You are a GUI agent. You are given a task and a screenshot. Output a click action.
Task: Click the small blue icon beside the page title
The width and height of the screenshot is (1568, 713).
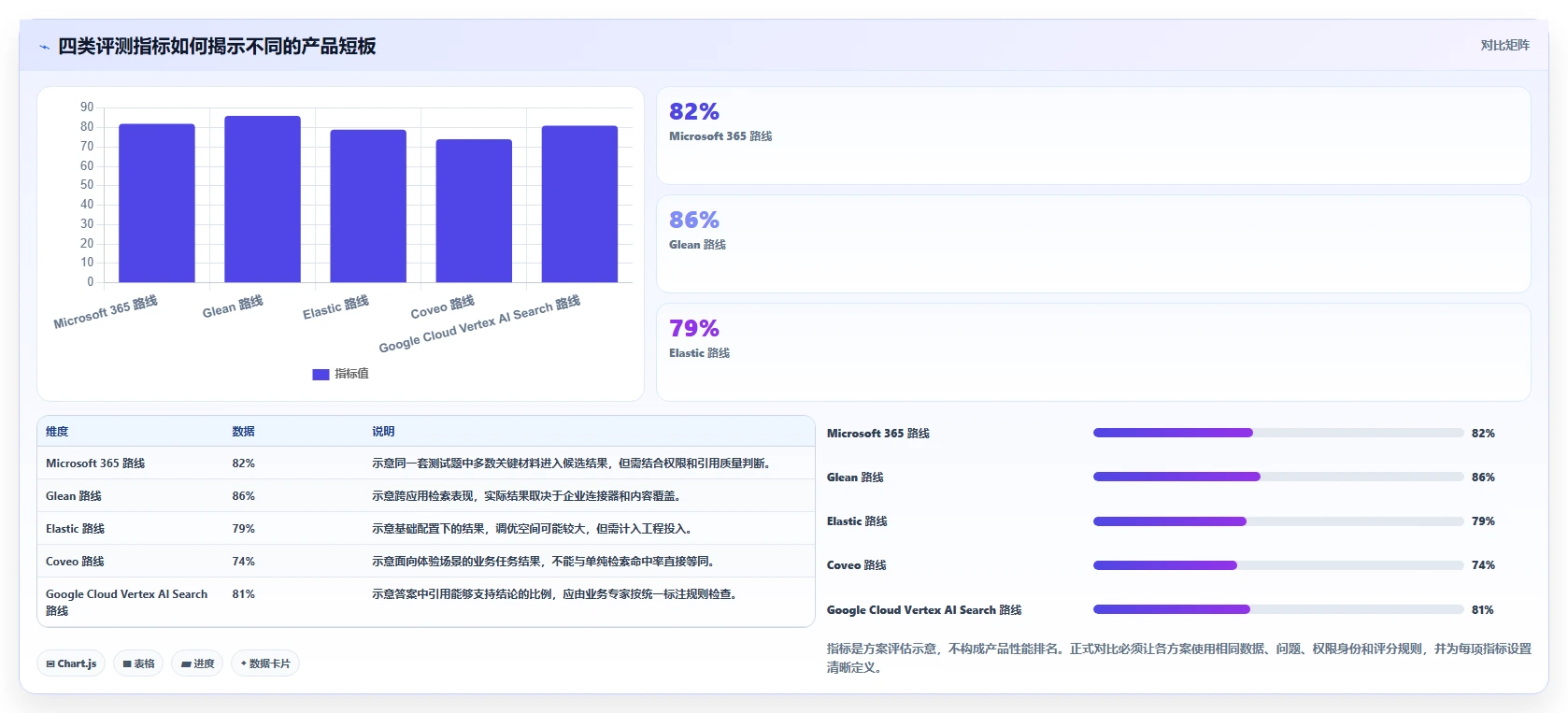click(x=44, y=47)
